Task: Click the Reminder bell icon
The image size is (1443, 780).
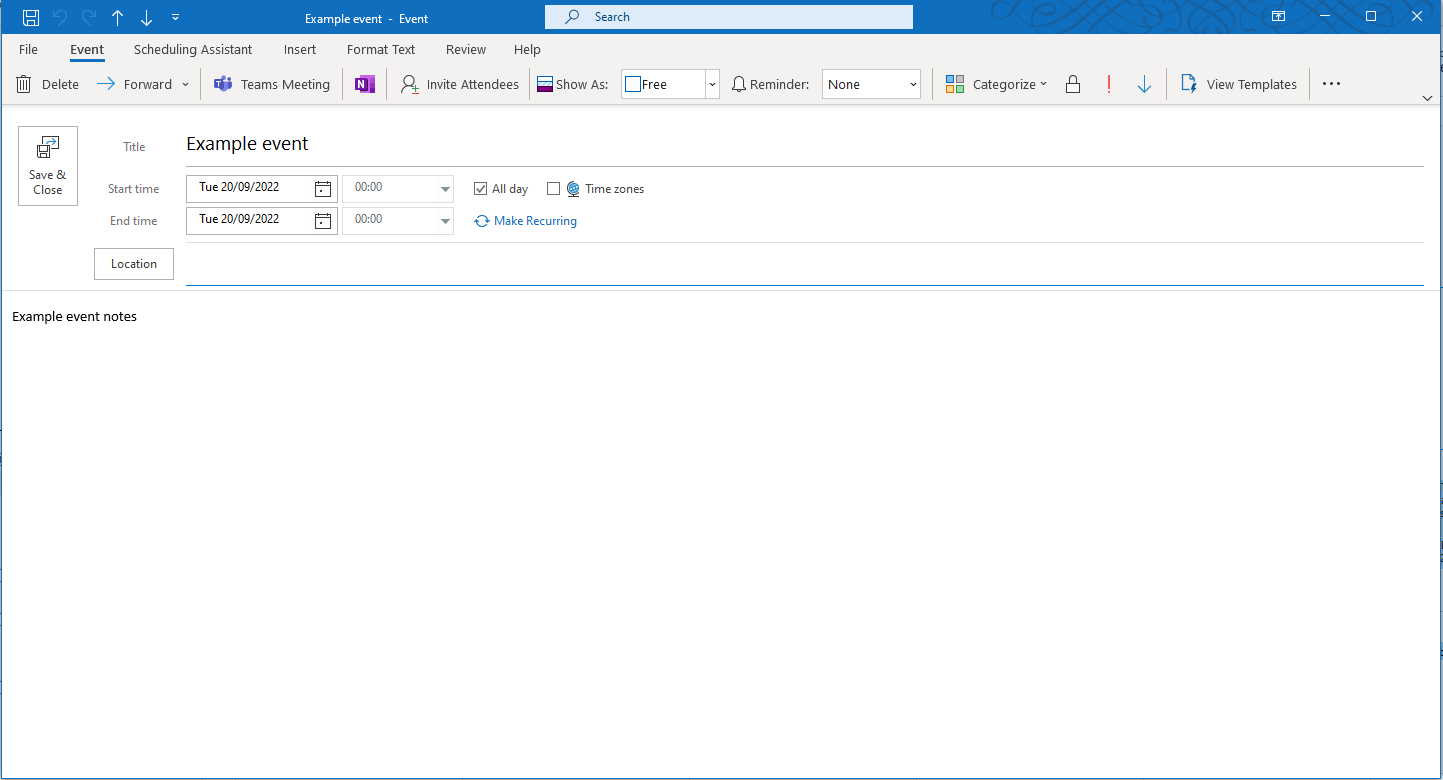Action: pyautogui.click(x=739, y=84)
